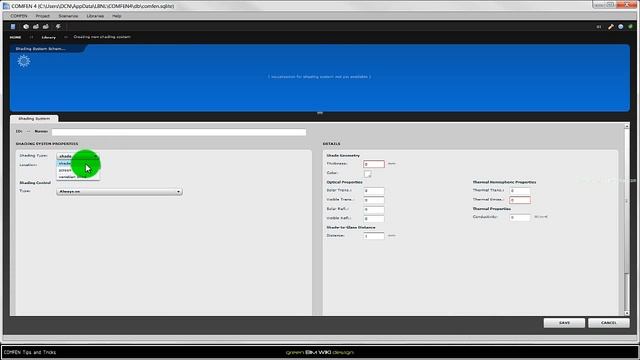Click the Solar Refl. input field
The height and width of the screenshot is (360, 640).
click(374, 210)
